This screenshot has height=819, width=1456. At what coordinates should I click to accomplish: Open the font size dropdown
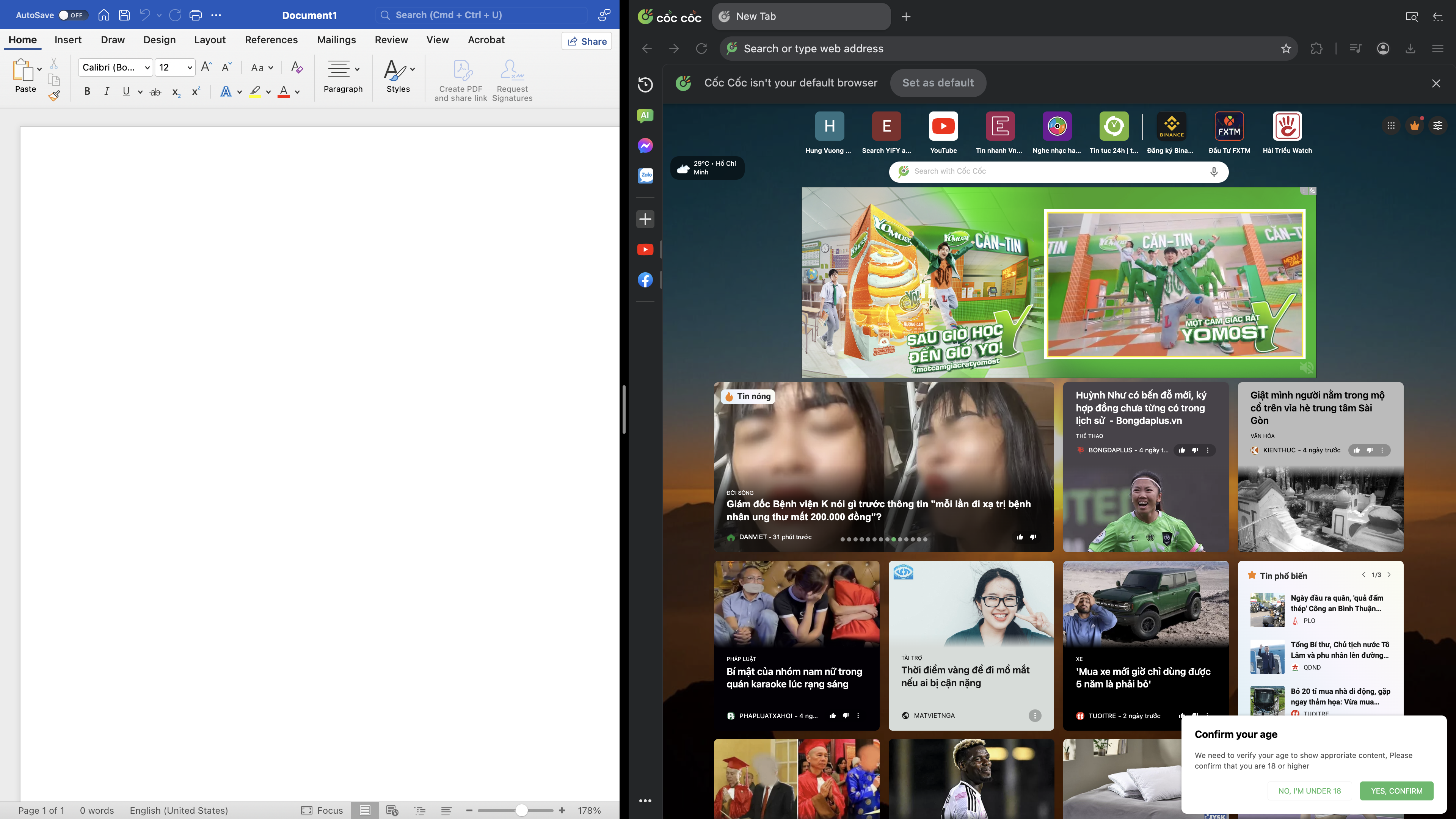(x=190, y=68)
